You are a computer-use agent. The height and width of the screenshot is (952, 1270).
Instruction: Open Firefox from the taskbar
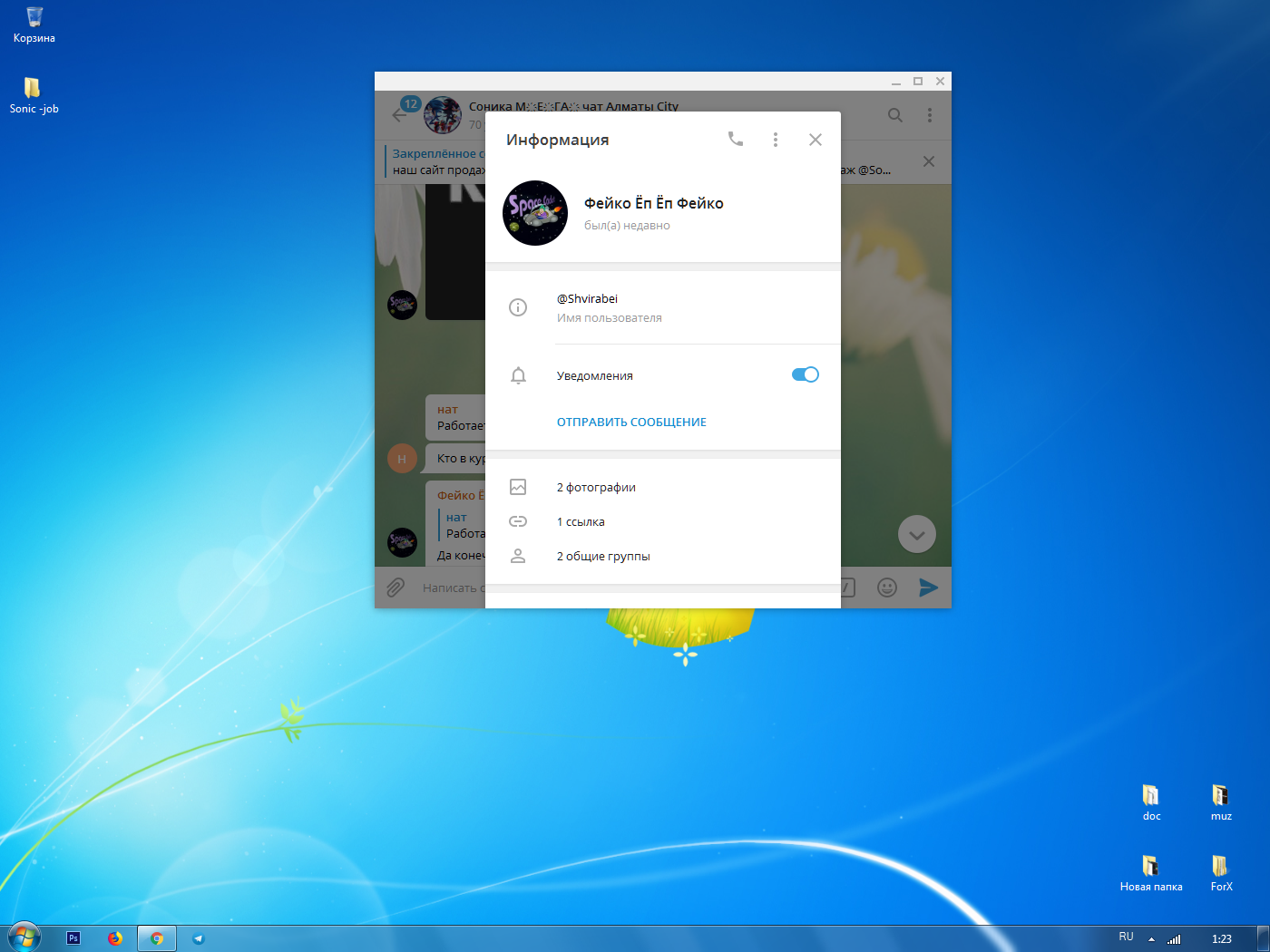click(x=115, y=938)
